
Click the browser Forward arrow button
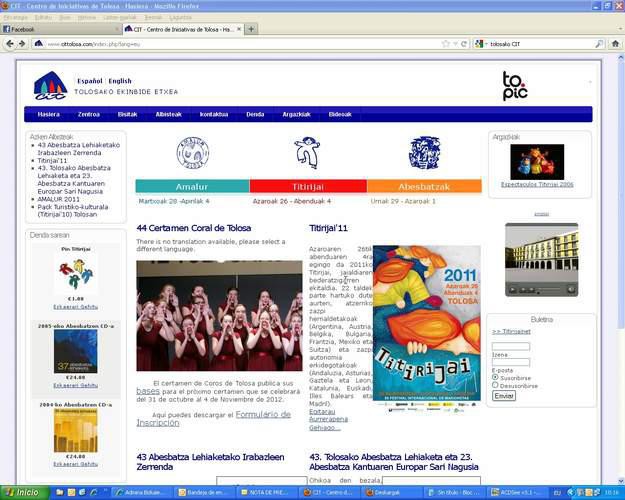click(x=22, y=44)
